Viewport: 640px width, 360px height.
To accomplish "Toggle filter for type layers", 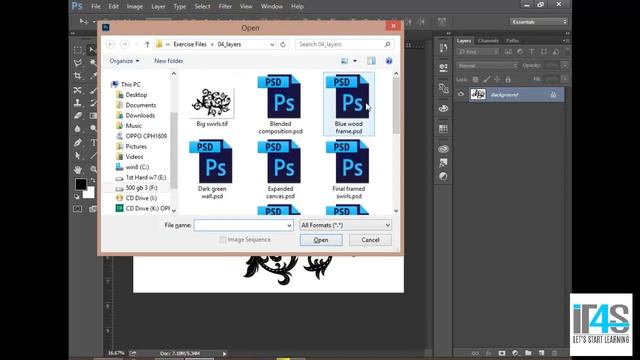I will click(x=532, y=52).
